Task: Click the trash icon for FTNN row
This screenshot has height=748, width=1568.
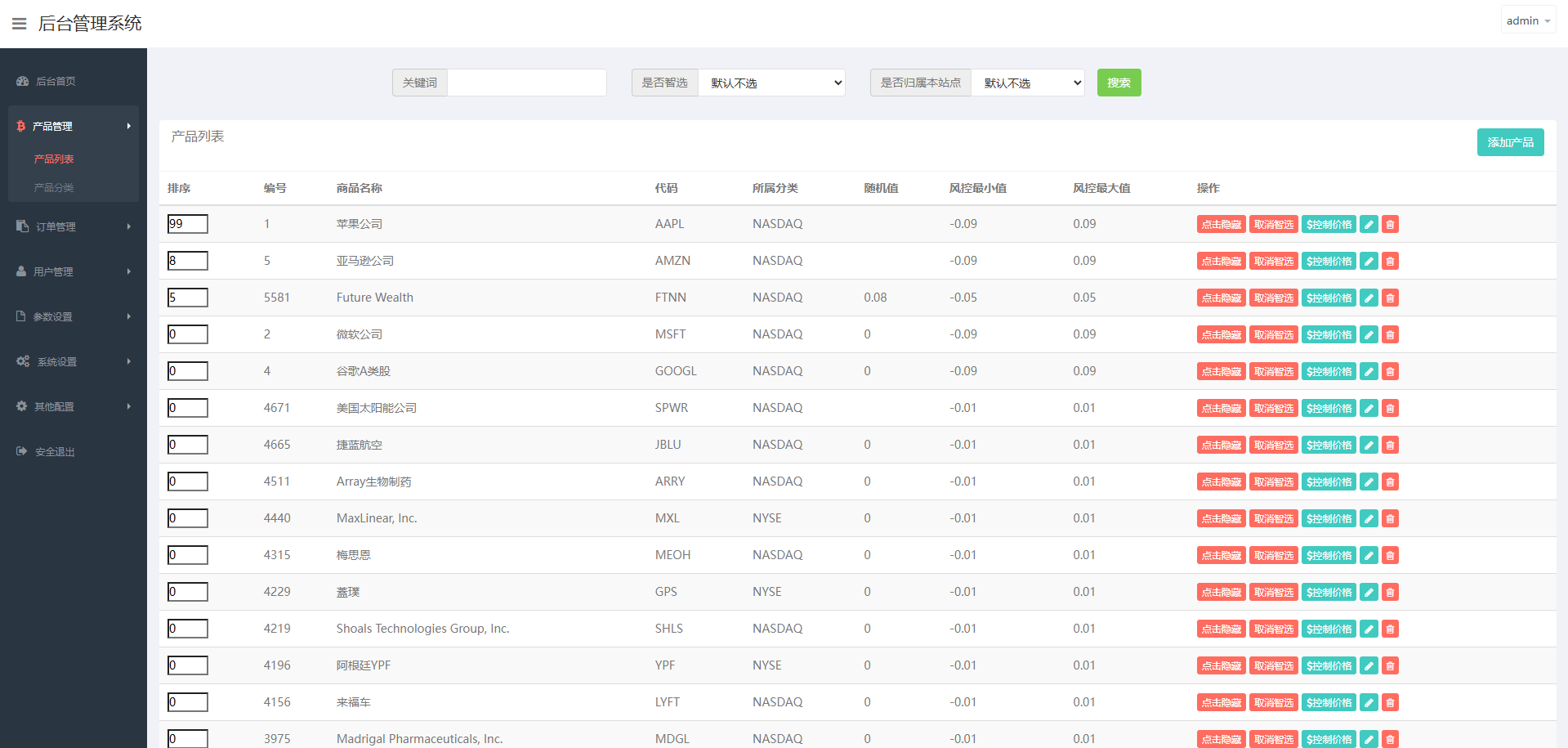Action: 1390,298
